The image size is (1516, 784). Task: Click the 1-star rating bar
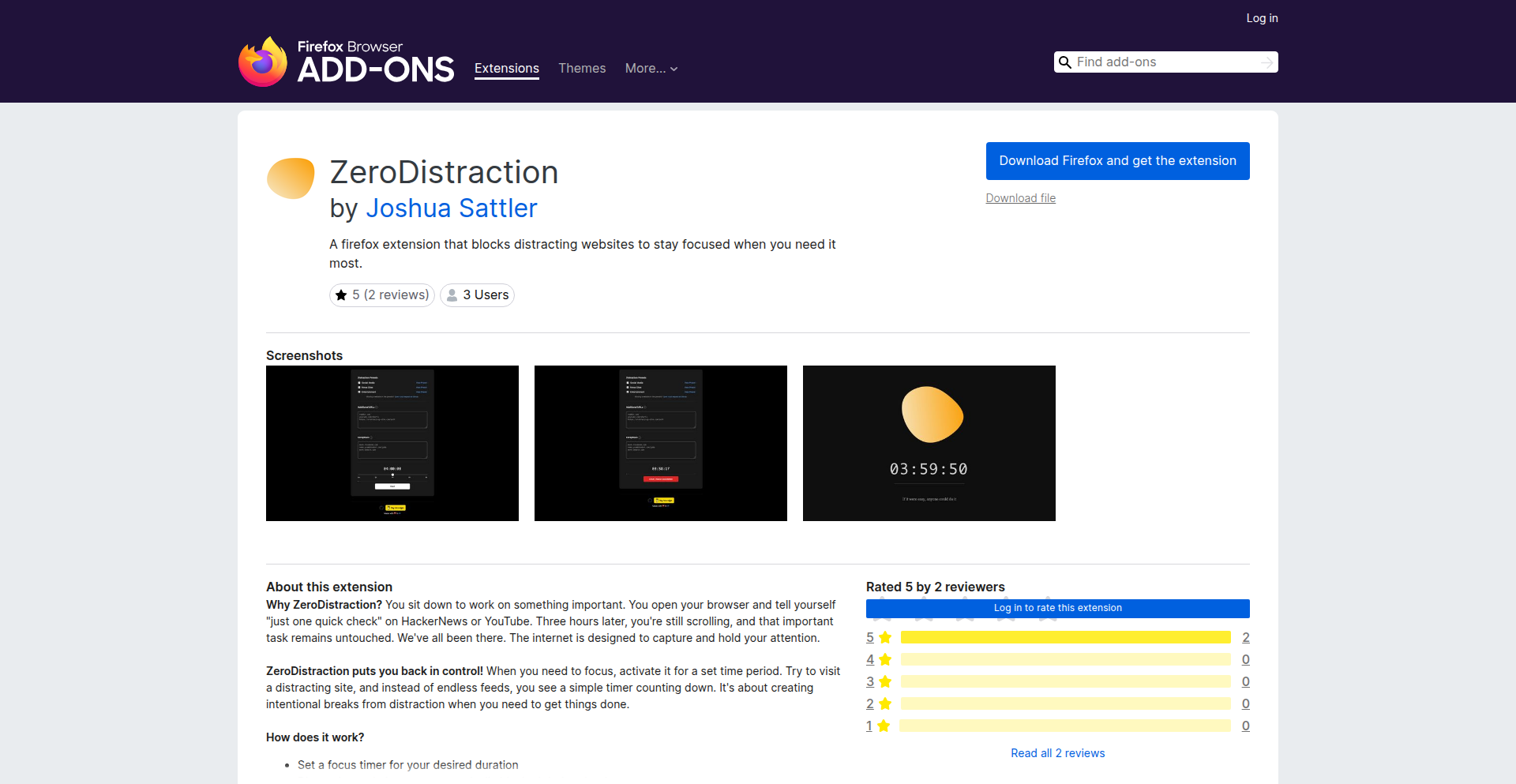pyautogui.click(x=1065, y=726)
